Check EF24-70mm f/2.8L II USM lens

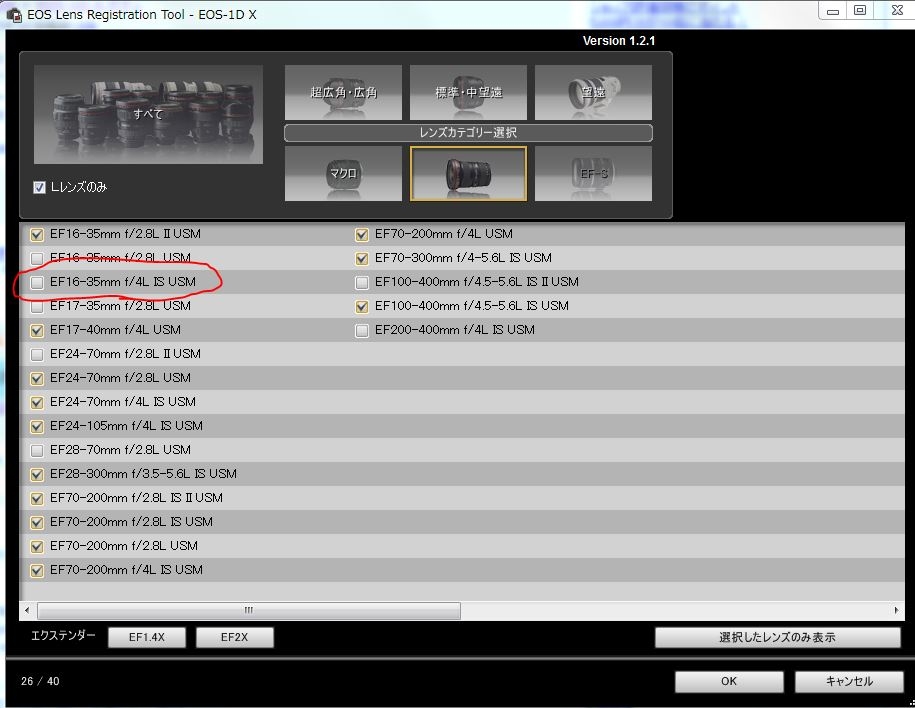[37, 354]
